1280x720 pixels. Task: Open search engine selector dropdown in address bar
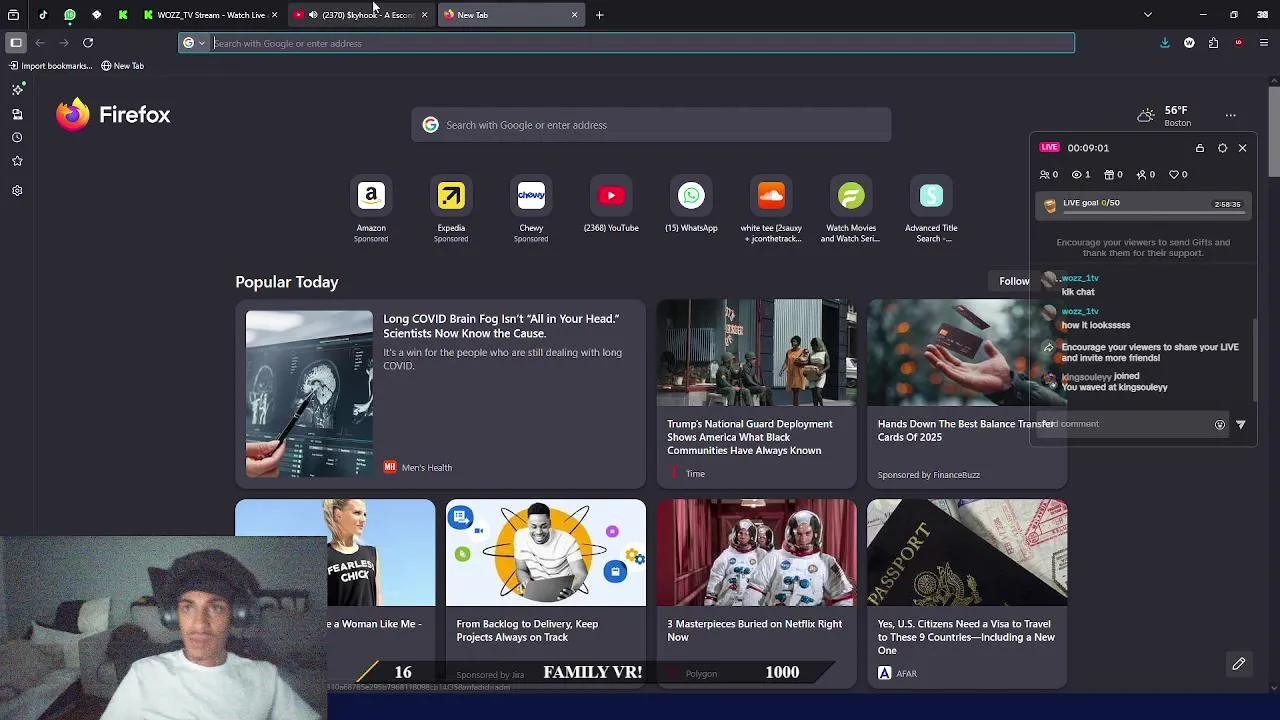(194, 43)
